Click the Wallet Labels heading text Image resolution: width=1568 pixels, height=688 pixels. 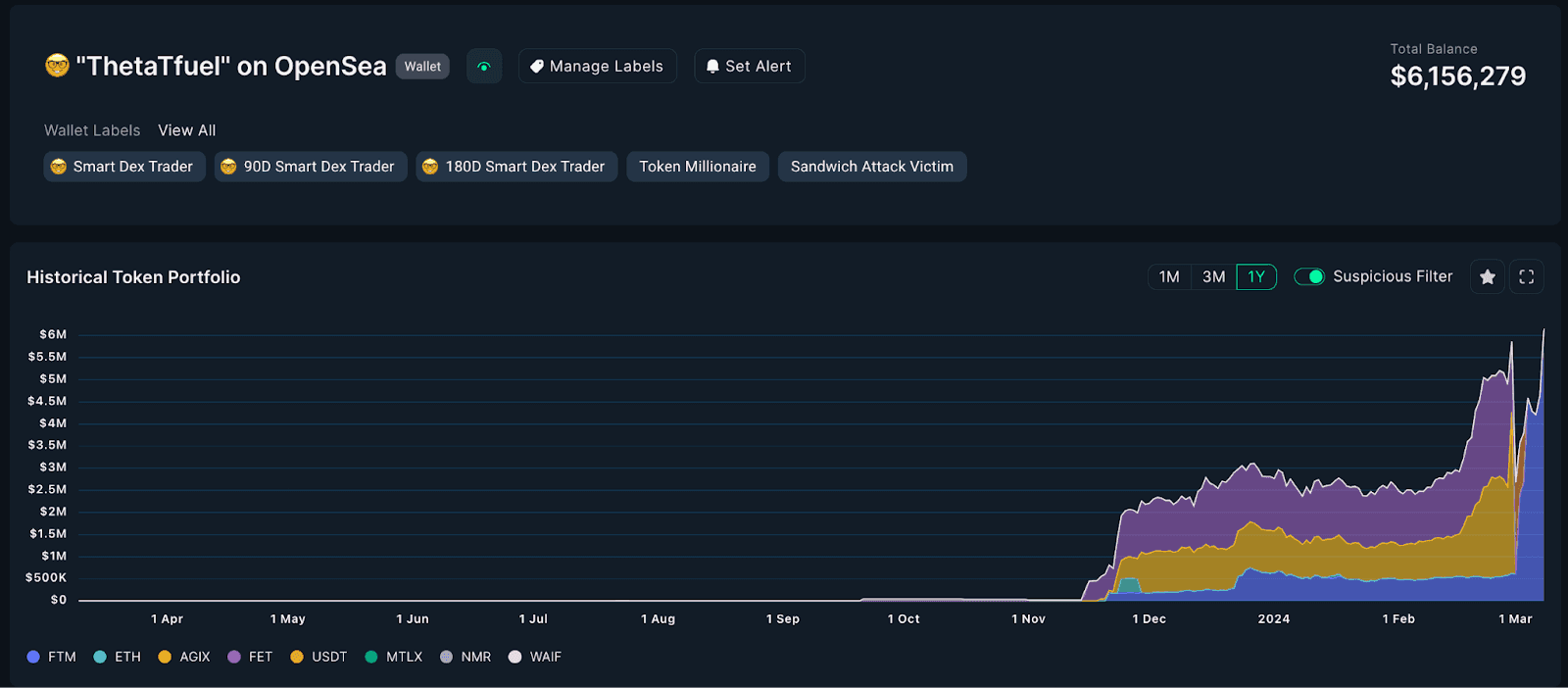92,130
